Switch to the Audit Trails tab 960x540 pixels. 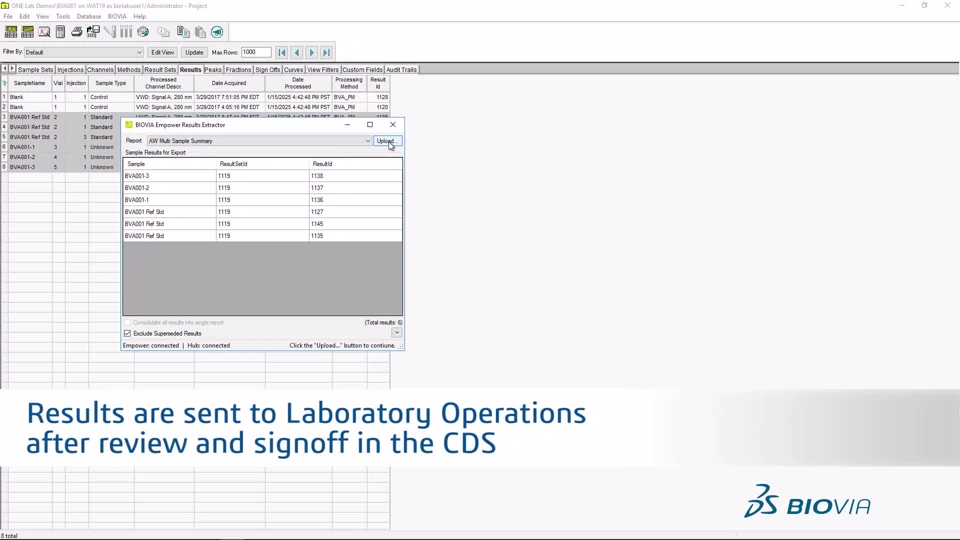click(x=402, y=70)
